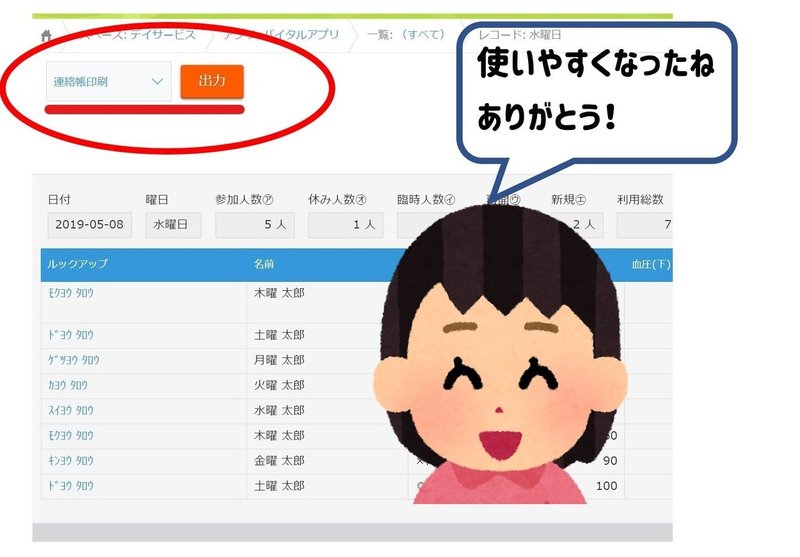Viewport: 800px width, 557px height.
Task: Click the 休み人数 value 1 人
Action: point(345,225)
